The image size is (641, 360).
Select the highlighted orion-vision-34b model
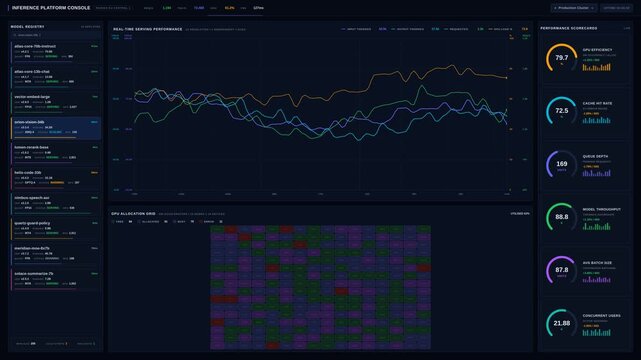click(x=55, y=128)
